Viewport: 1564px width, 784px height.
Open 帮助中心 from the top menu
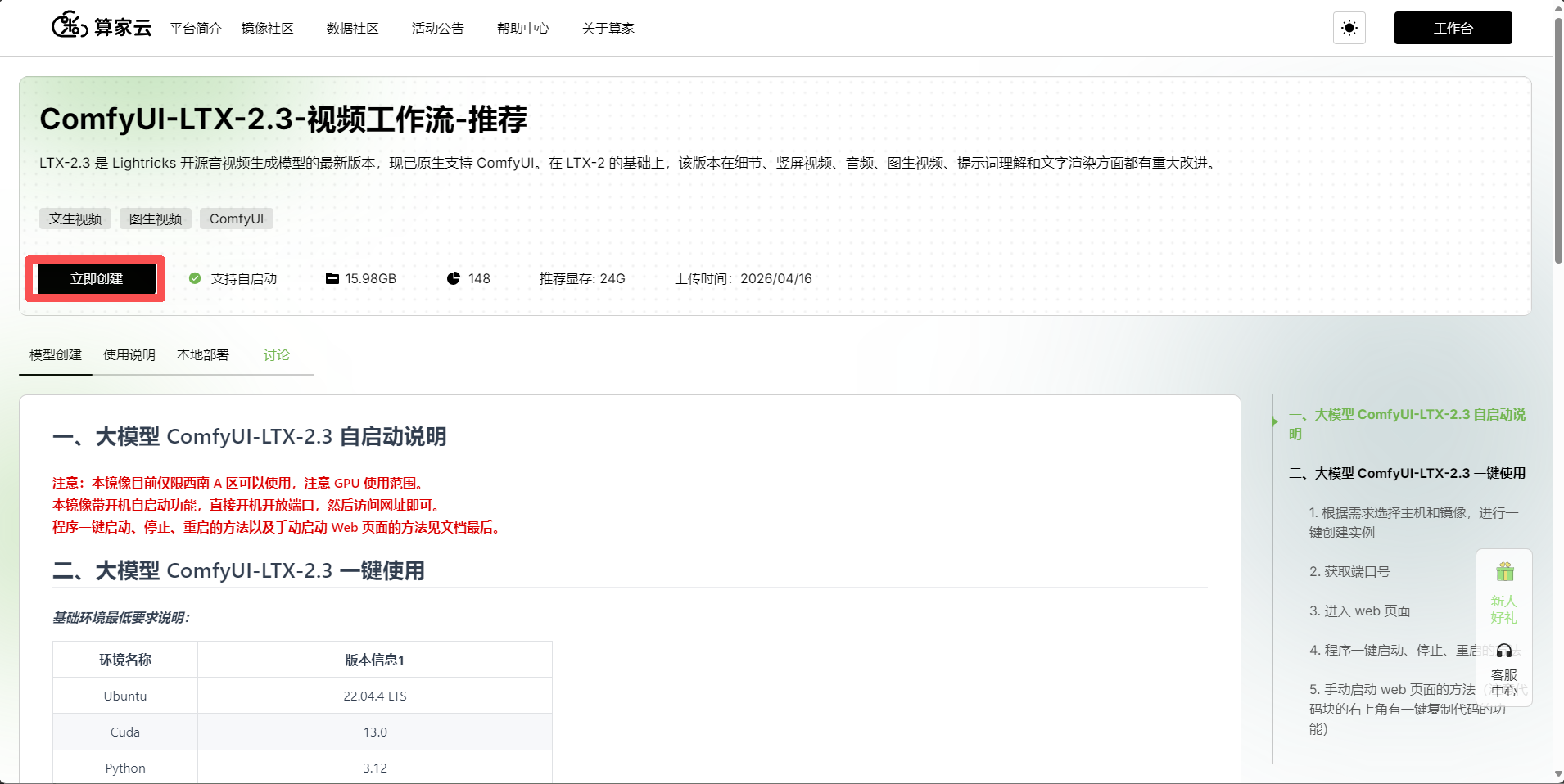(x=523, y=28)
